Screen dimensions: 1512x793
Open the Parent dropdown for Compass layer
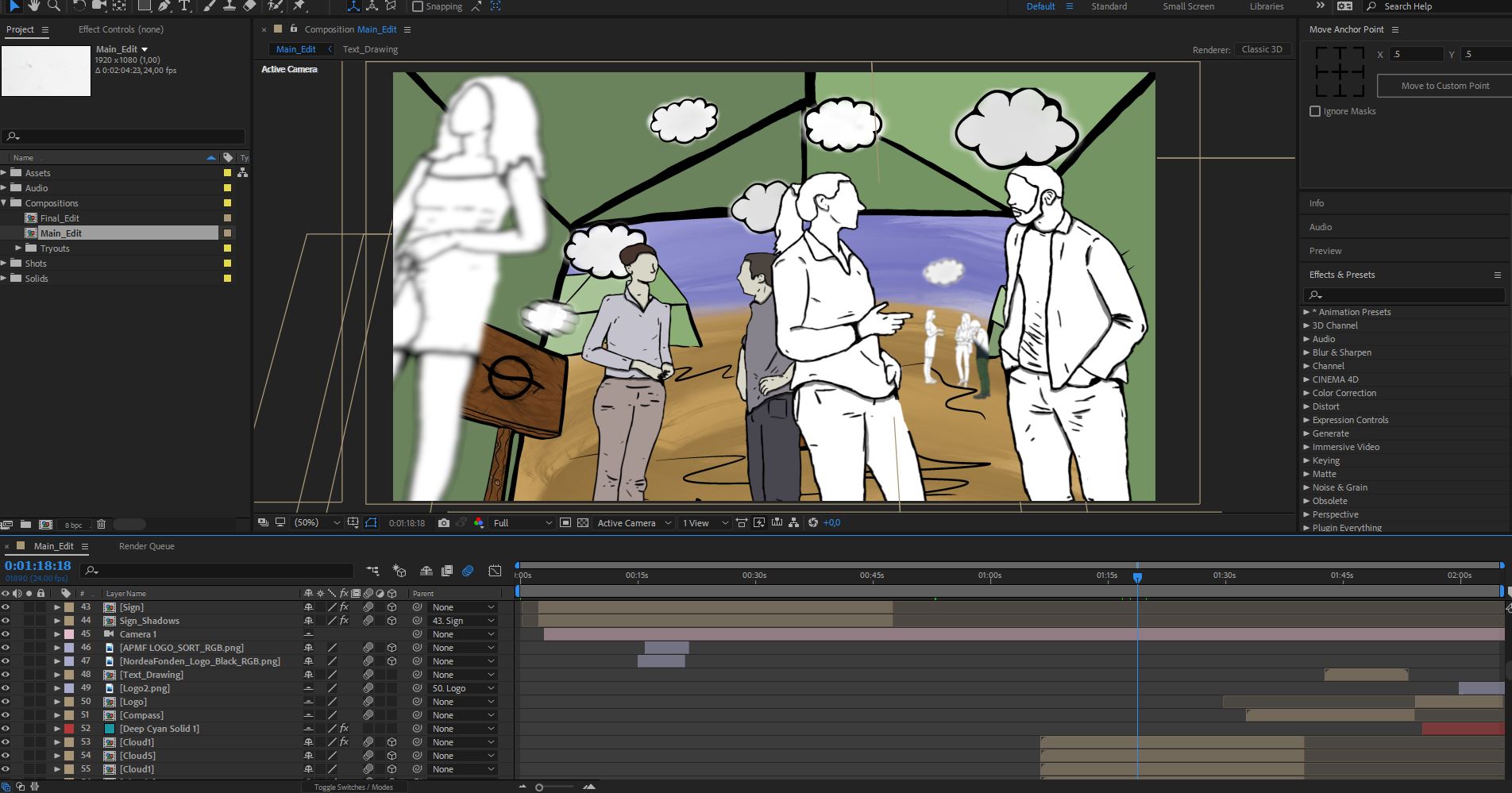coord(462,715)
